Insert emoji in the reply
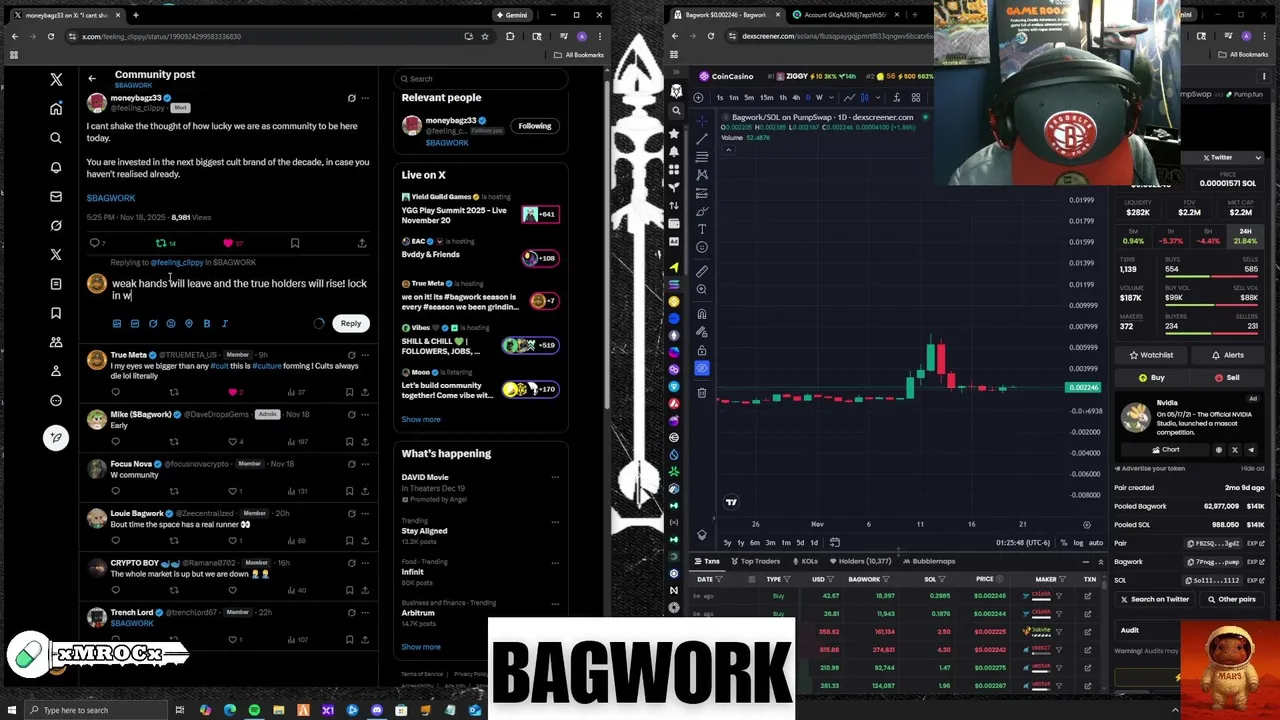 click(171, 324)
